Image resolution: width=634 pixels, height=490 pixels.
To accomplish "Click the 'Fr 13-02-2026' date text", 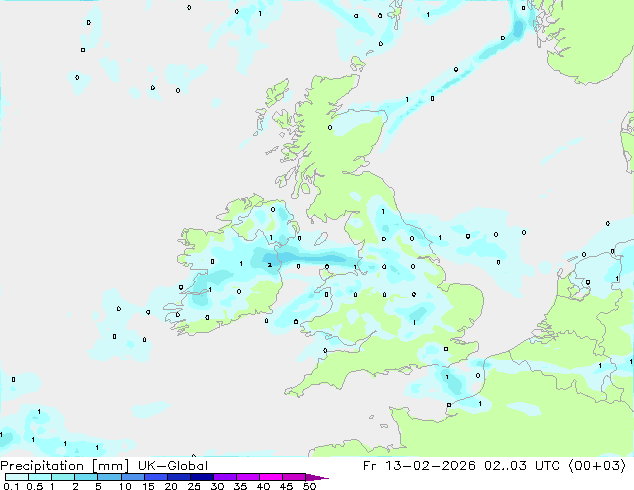I will tap(419, 466).
